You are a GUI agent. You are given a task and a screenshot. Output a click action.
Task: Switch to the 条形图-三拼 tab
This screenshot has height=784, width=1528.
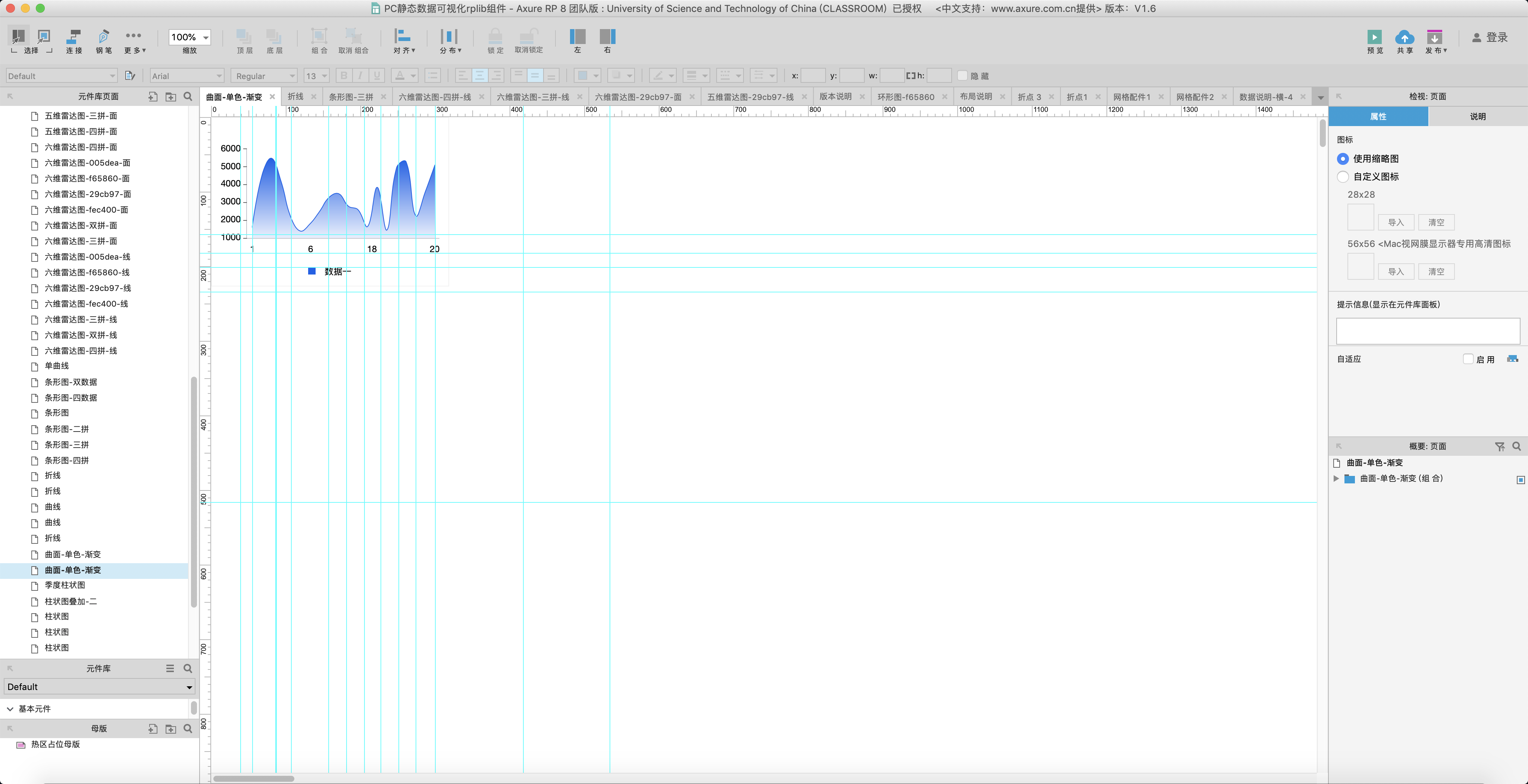pos(351,97)
